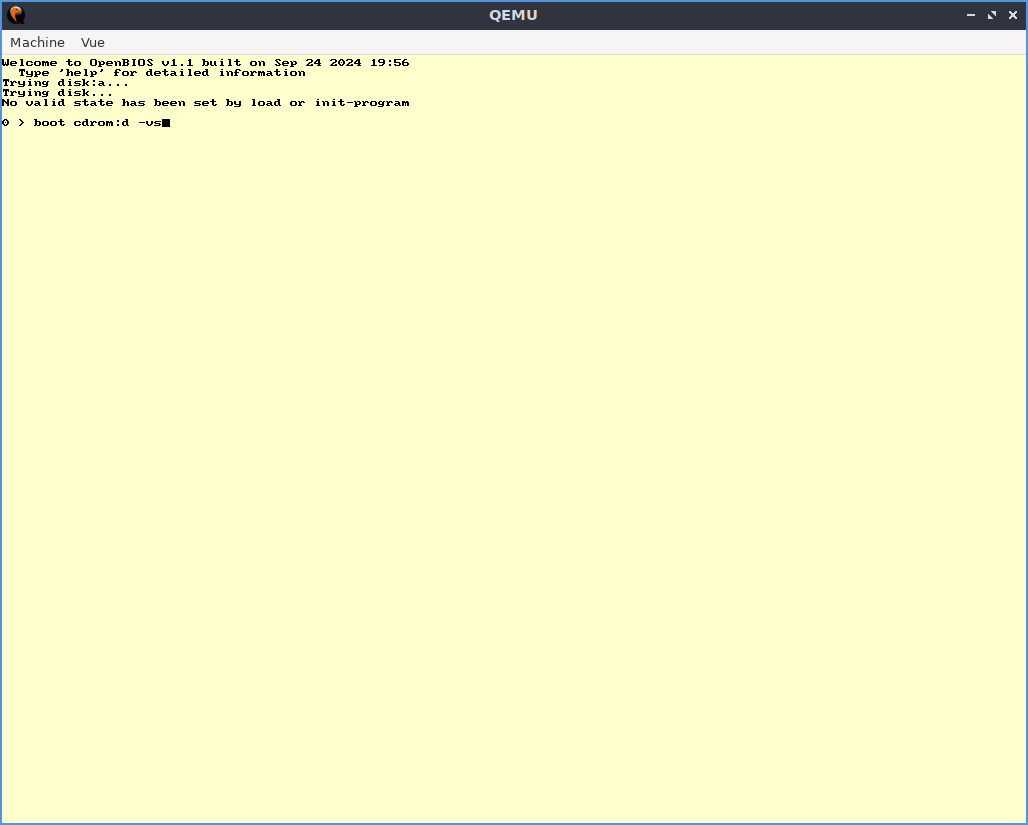
Task: Click the 'boot cdrom:d -vs' command line
Action: (86, 123)
